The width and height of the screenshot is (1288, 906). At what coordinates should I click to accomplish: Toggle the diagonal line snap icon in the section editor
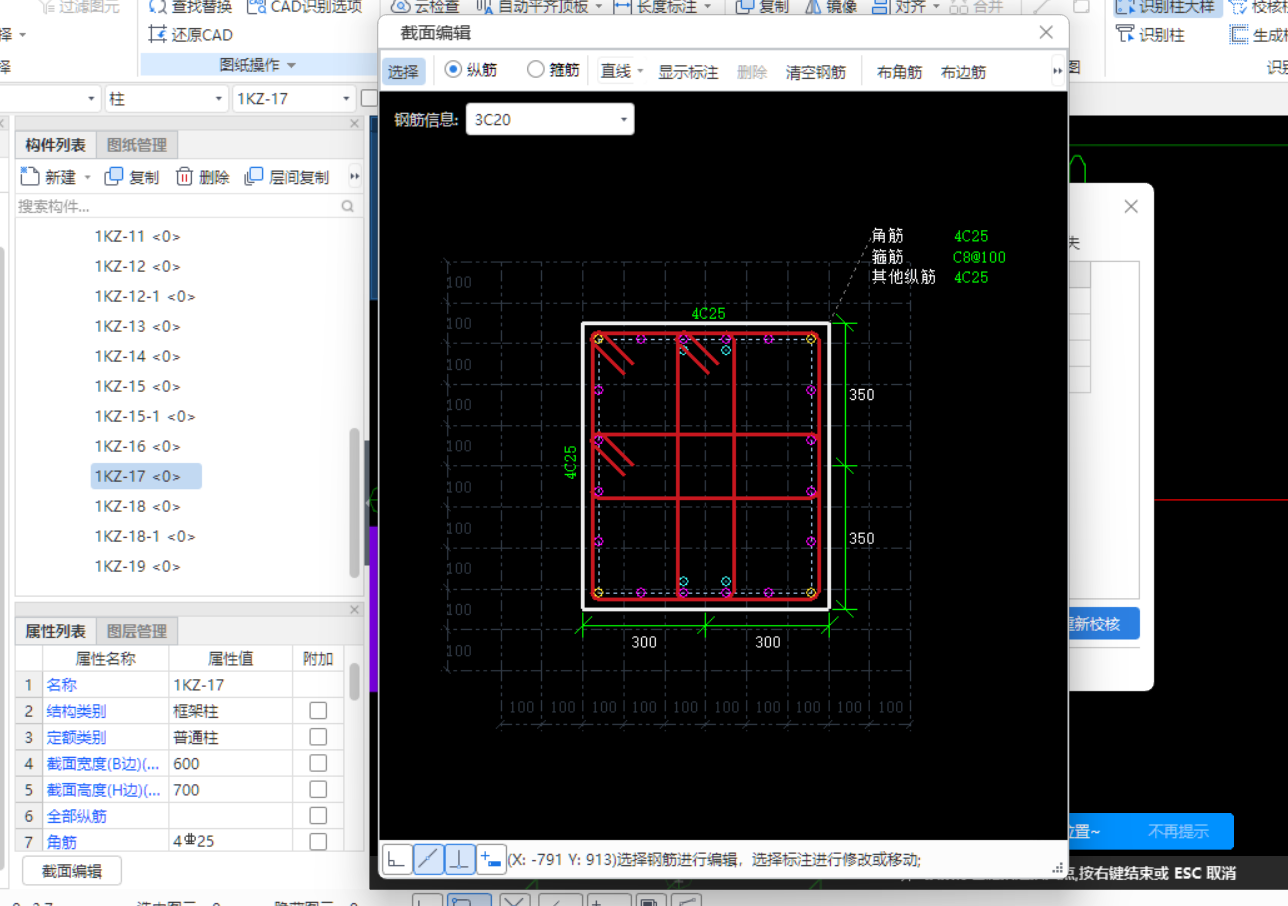tap(428, 858)
